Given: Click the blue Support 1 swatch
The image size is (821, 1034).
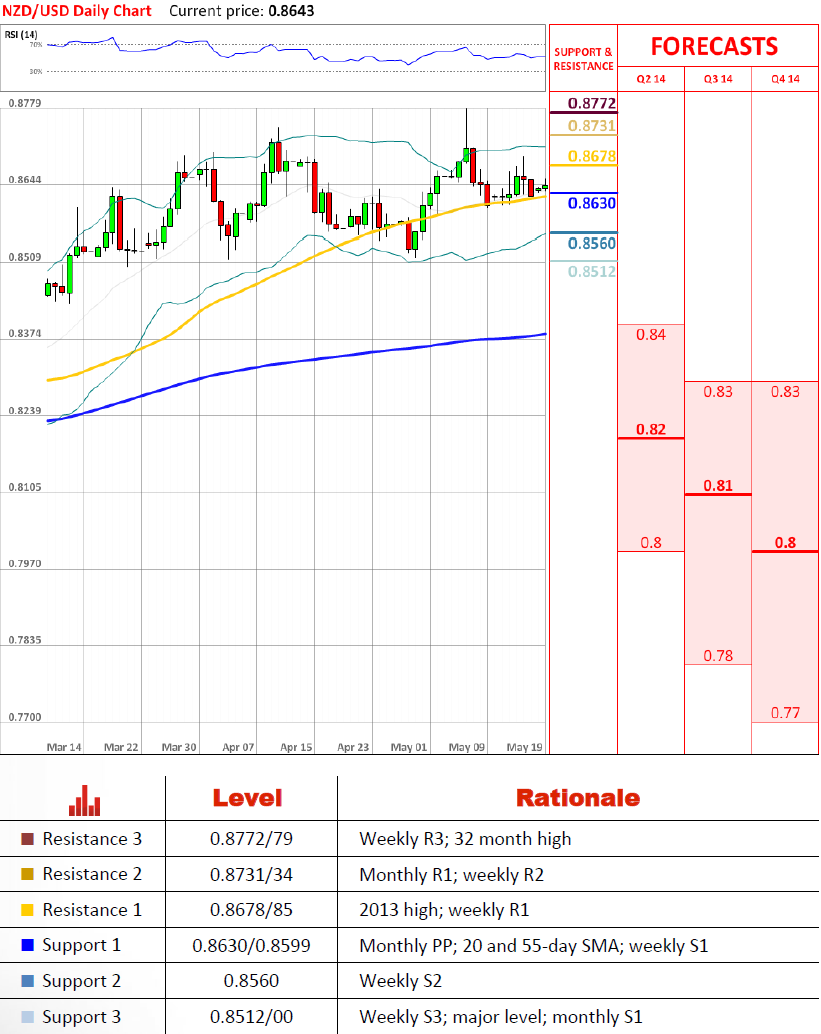Looking at the screenshot, I should tap(27, 945).
